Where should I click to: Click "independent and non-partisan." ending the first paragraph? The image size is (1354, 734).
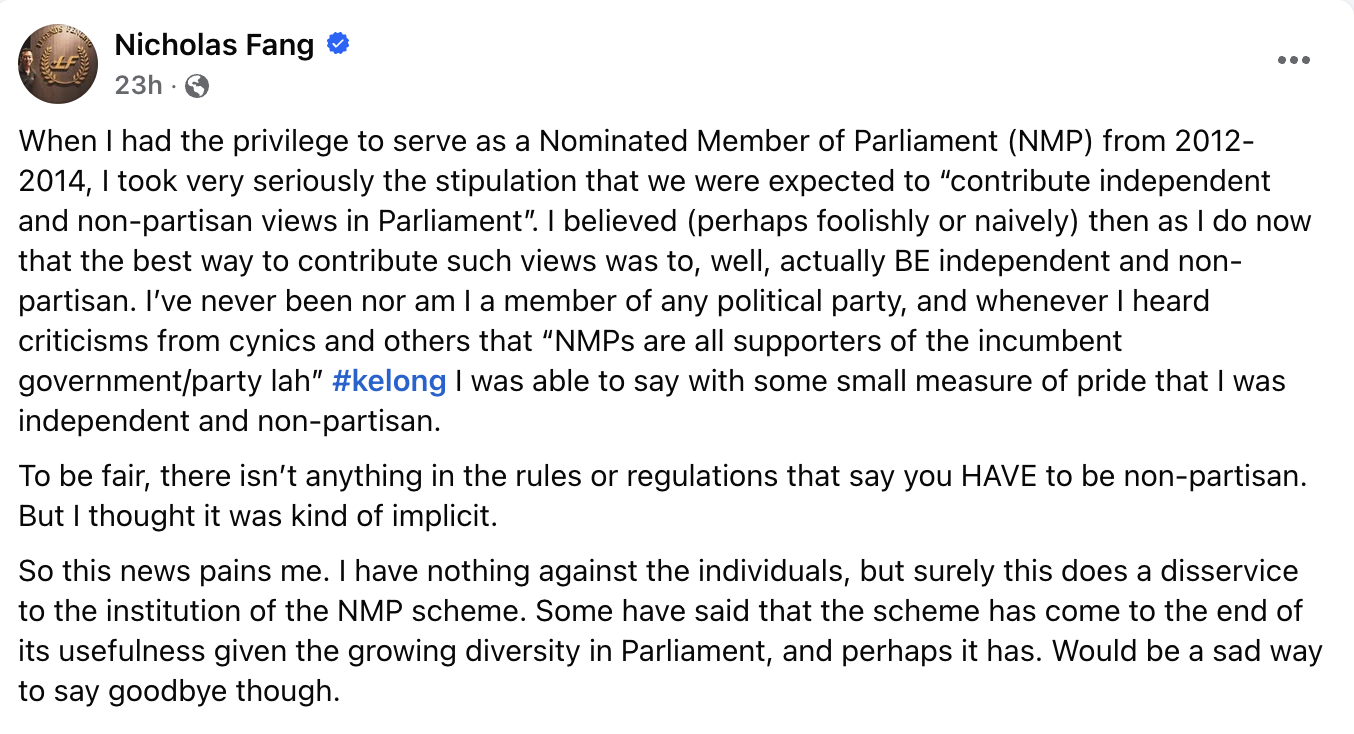[x=229, y=421]
